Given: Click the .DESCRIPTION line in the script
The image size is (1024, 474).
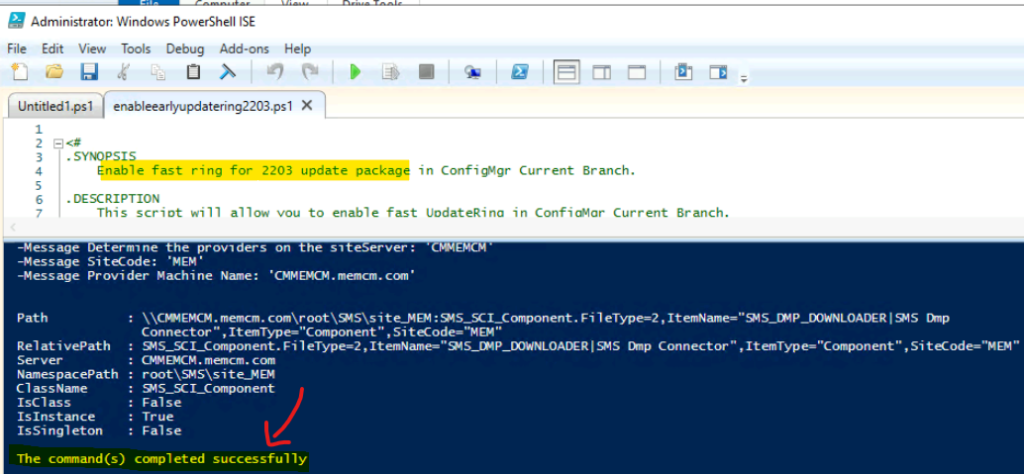Looking at the screenshot, I should pos(112,198).
